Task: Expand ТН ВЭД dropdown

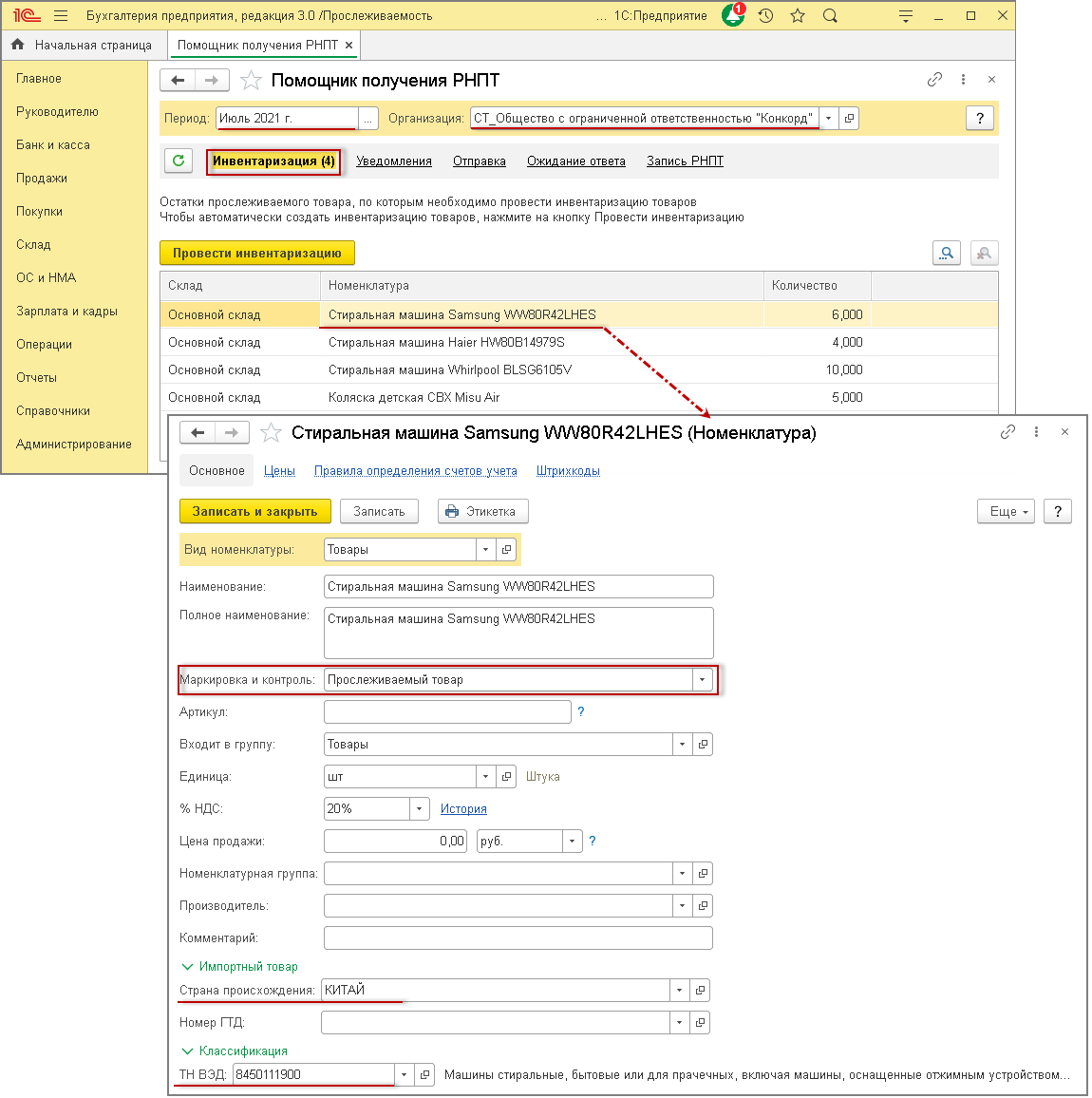Action: tap(404, 1074)
